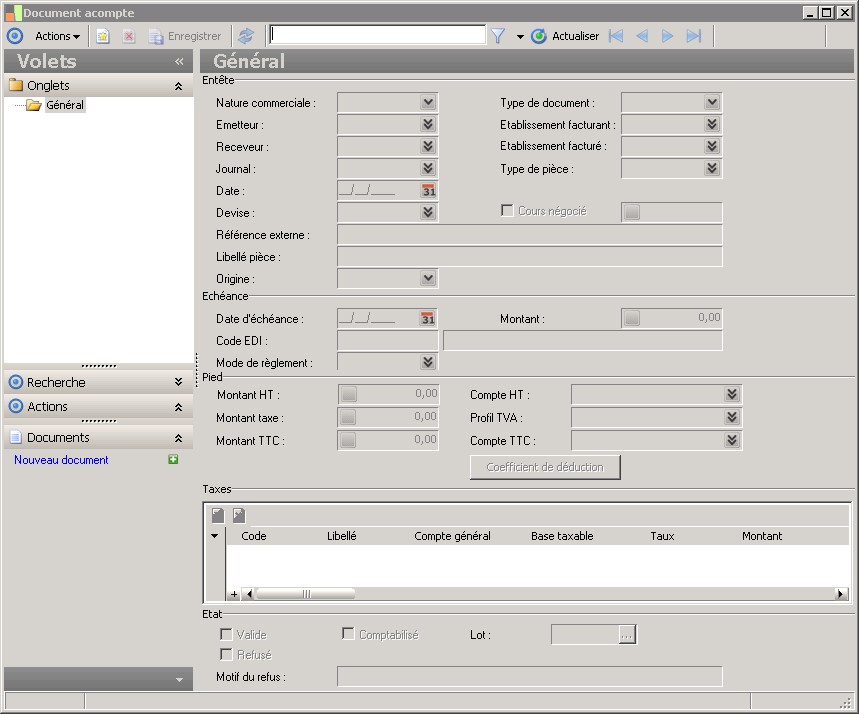Select the Général item under Onglets

point(65,105)
